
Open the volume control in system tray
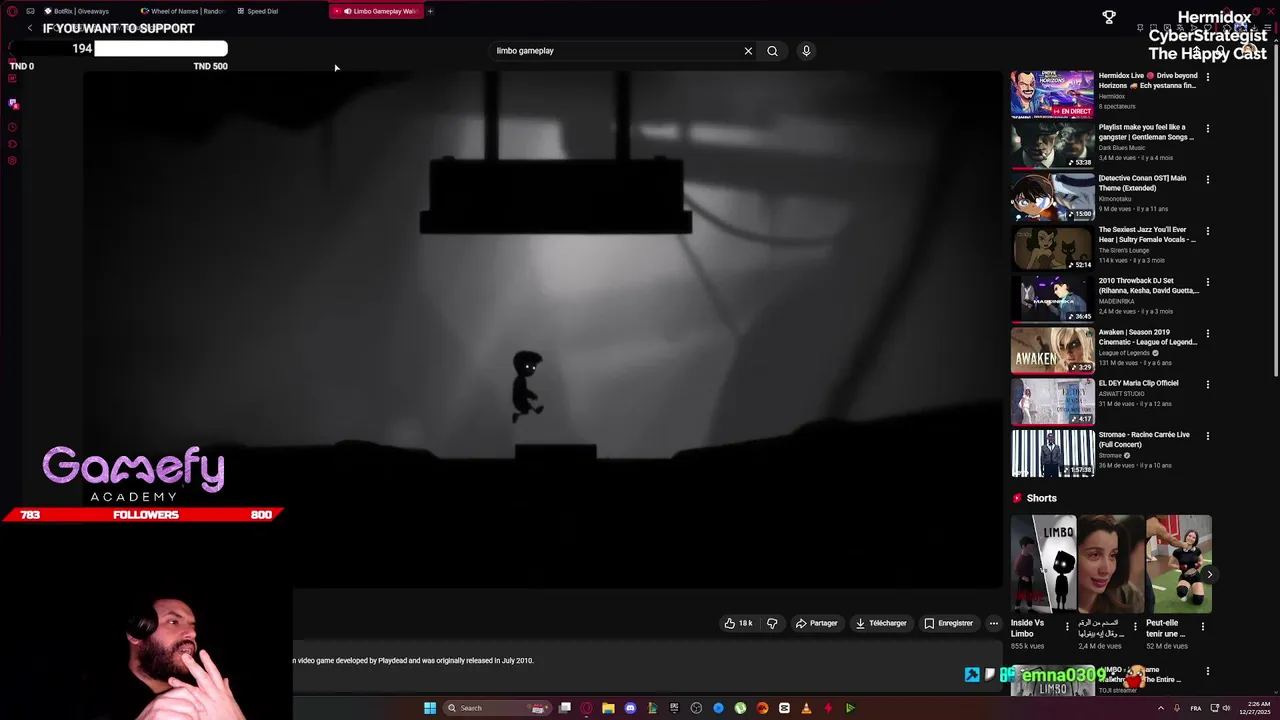(x=1227, y=708)
